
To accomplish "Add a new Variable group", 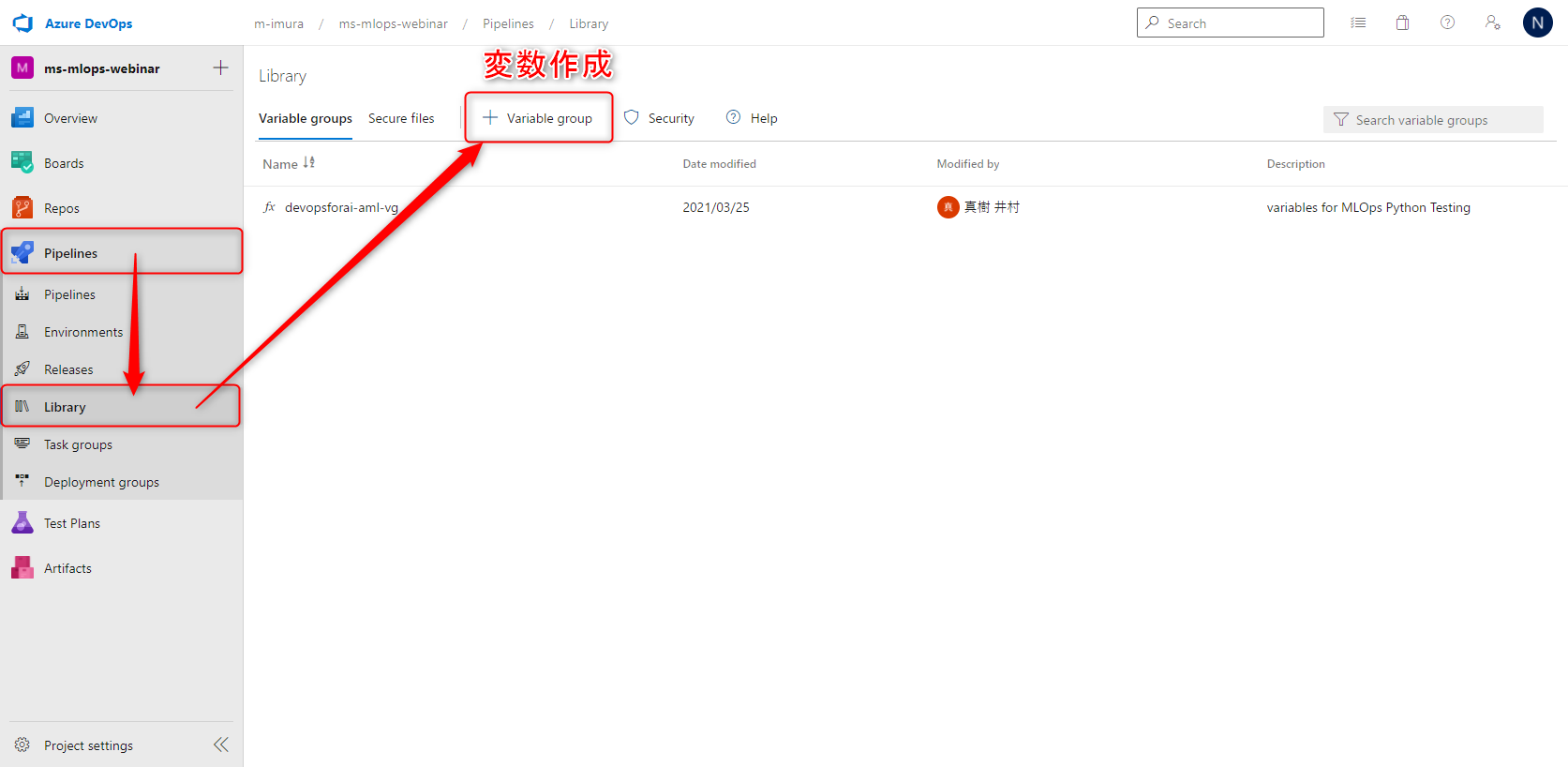I will point(538,118).
